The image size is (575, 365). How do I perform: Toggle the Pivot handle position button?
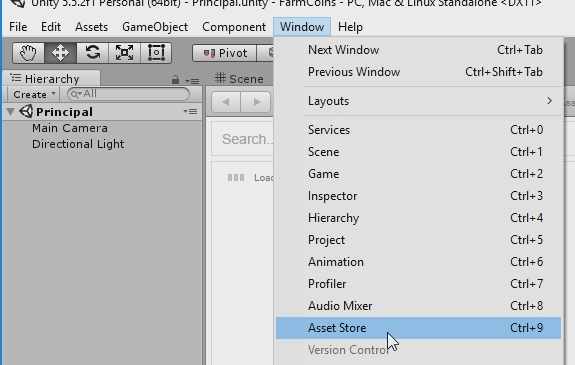tap(225, 53)
